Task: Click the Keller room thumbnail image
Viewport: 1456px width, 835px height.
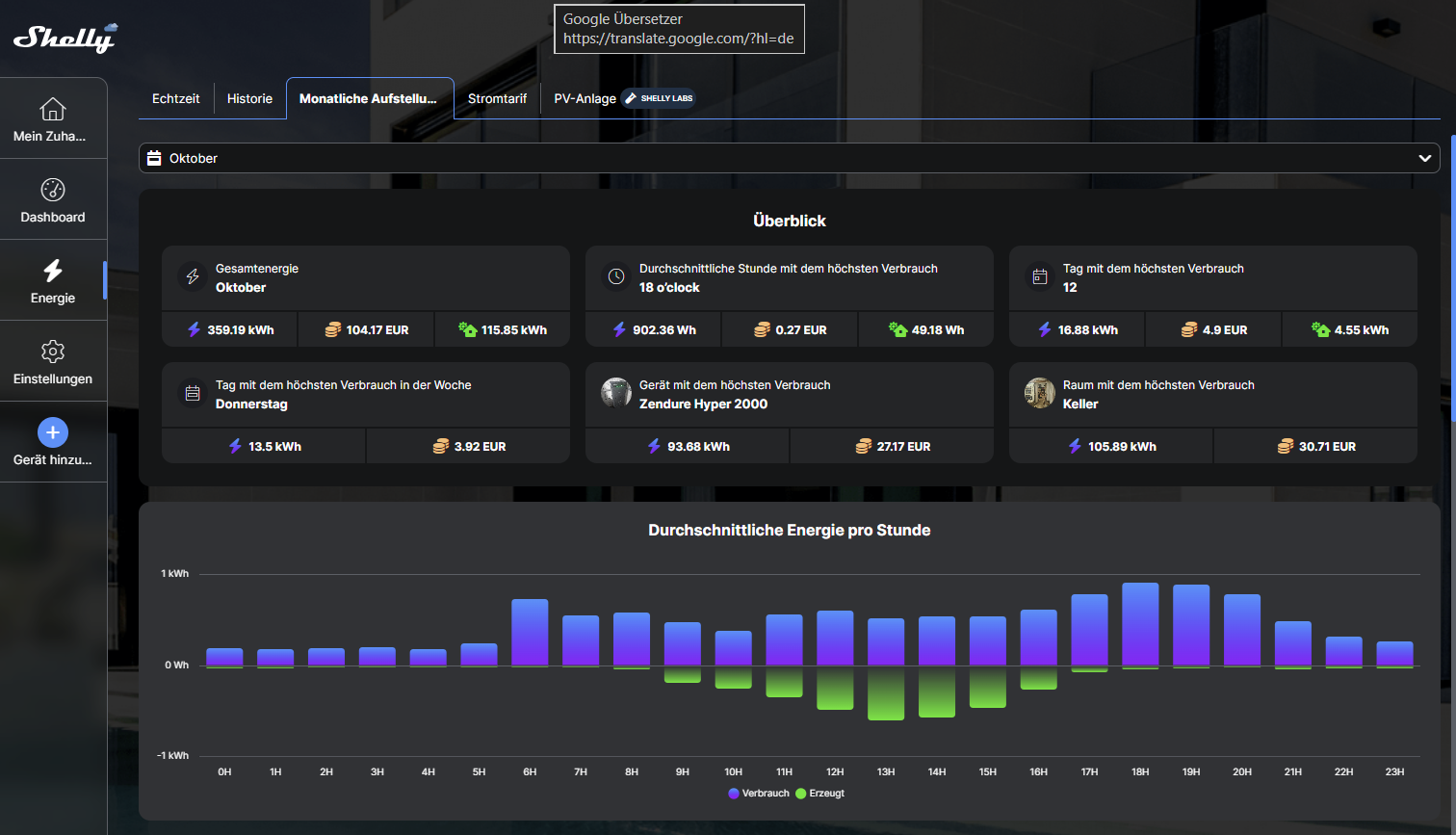Action: click(x=1040, y=393)
